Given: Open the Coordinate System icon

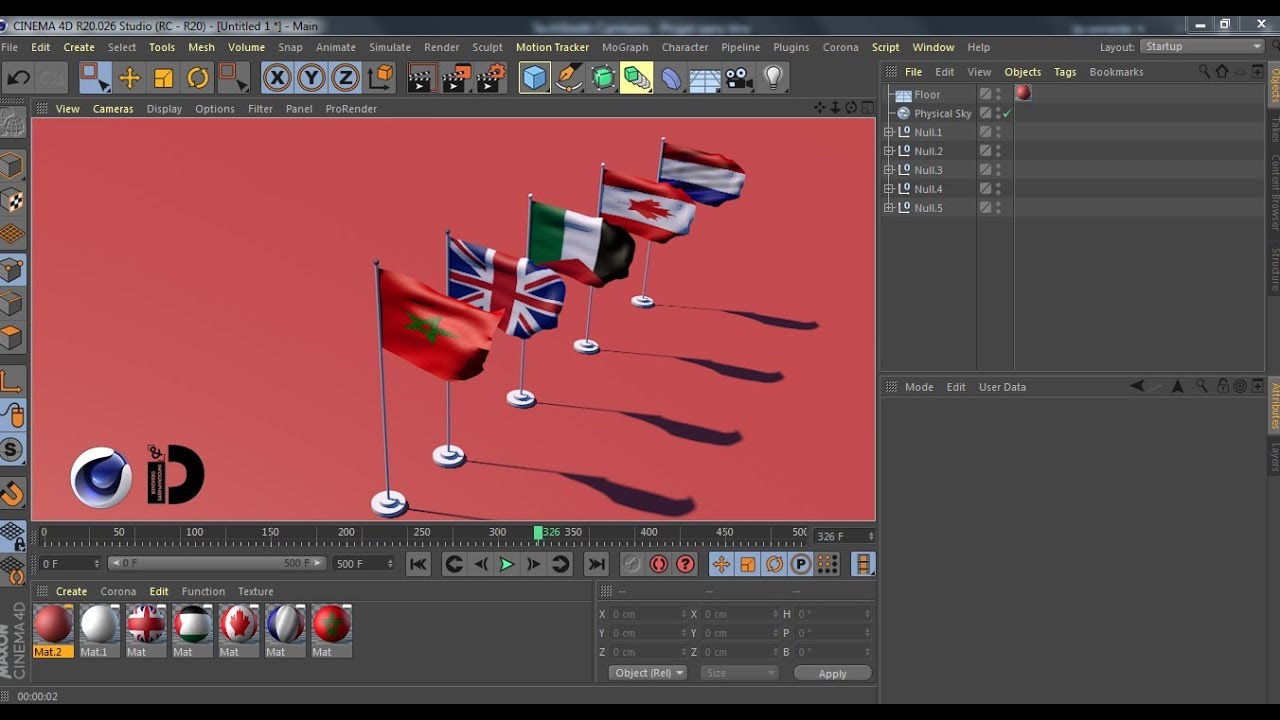Looking at the screenshot, I should [x=380, y=77].
